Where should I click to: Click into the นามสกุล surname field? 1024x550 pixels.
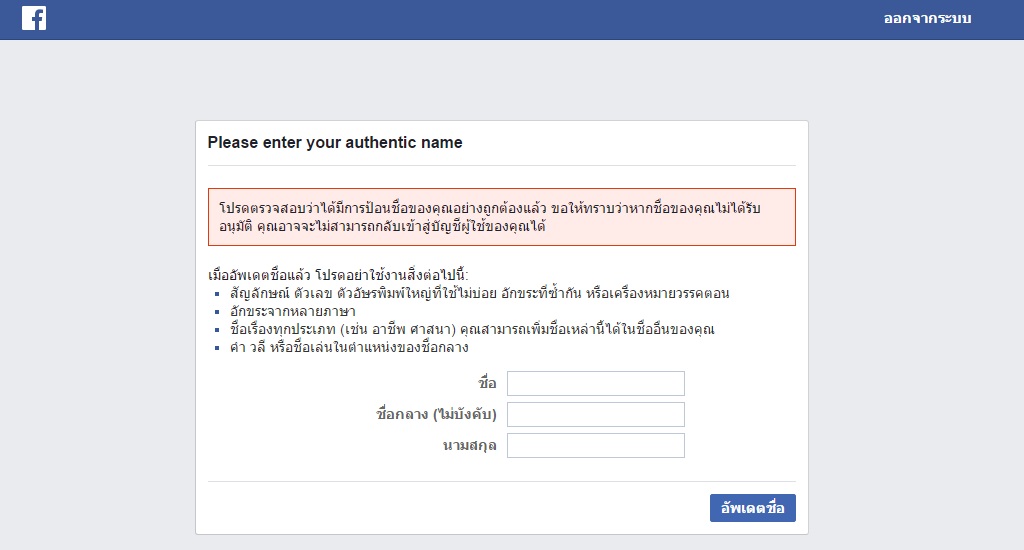click(596, 445)
